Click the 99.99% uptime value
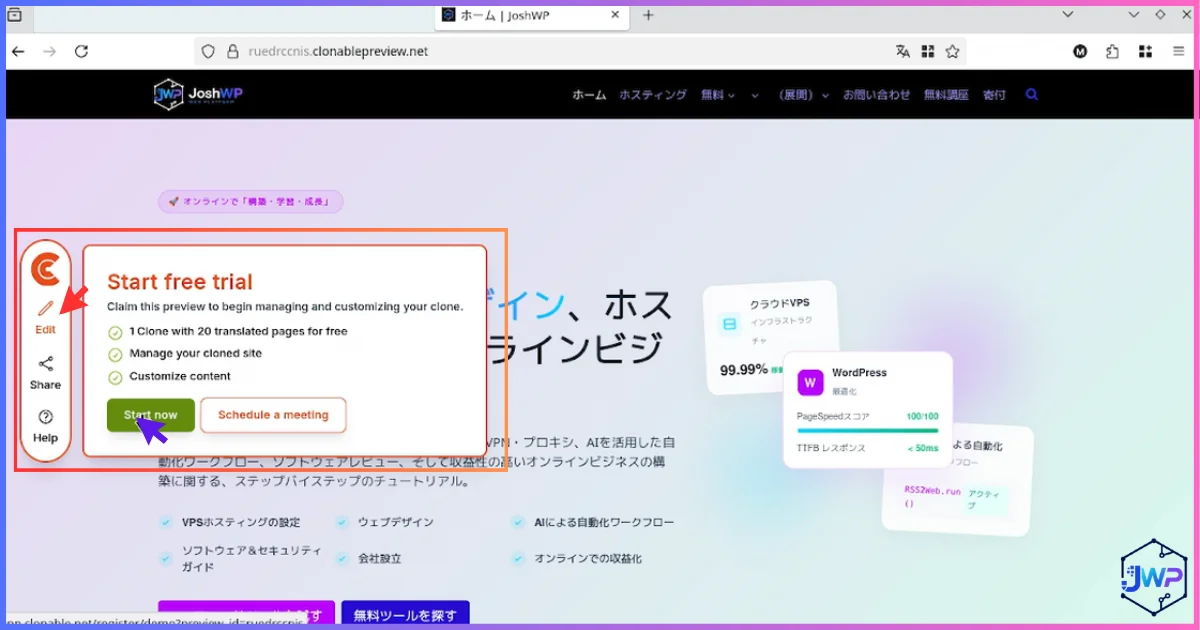 pyautogui.click(x=744, y=370)
